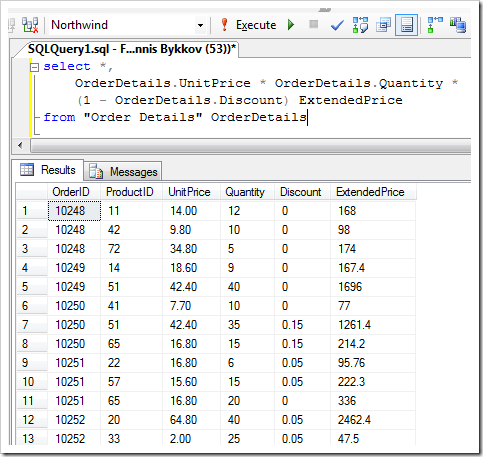
Task: Click the ExtendedPrice alias in query editor
Action: (351, 100)
